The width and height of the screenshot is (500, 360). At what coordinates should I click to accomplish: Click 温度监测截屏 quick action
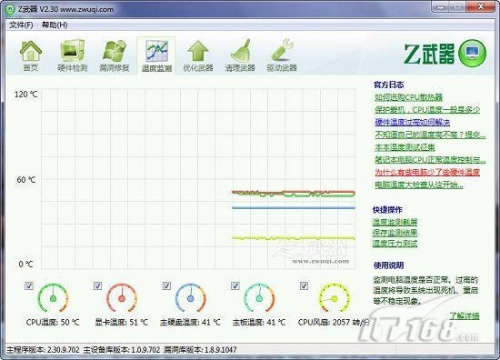(395, 222)
